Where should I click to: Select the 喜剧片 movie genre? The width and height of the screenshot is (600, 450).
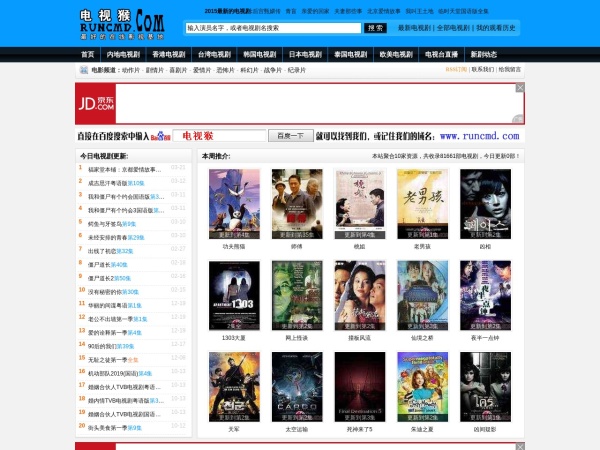coord(178,70)
